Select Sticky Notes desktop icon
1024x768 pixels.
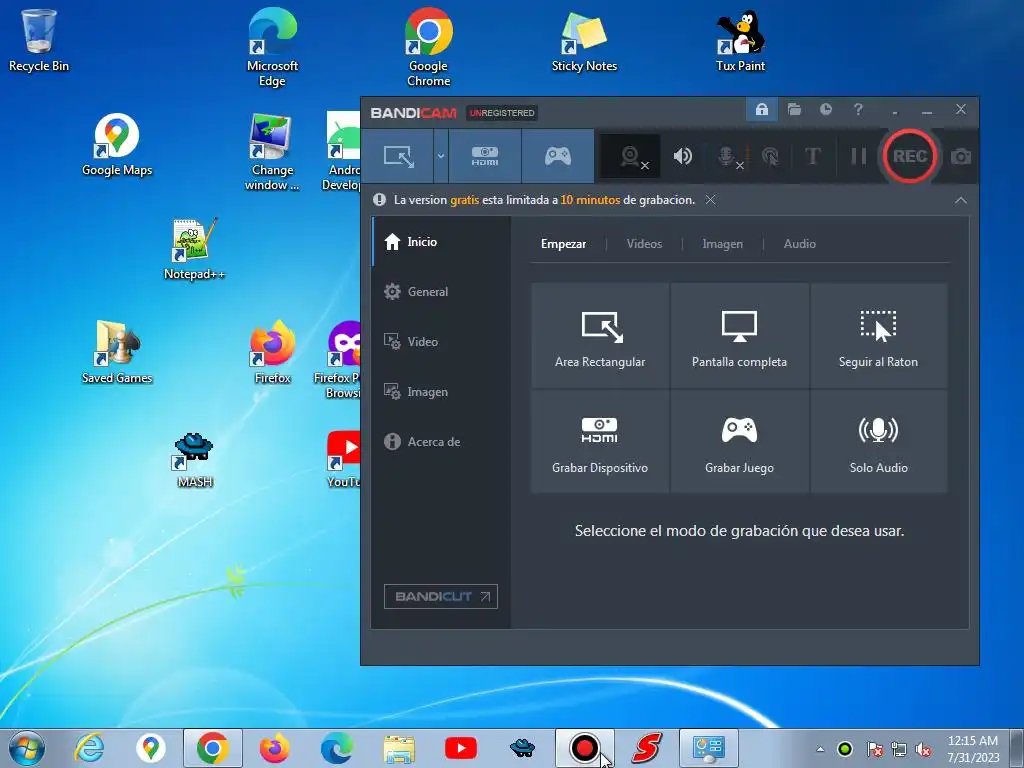click(x=584, y=40)
